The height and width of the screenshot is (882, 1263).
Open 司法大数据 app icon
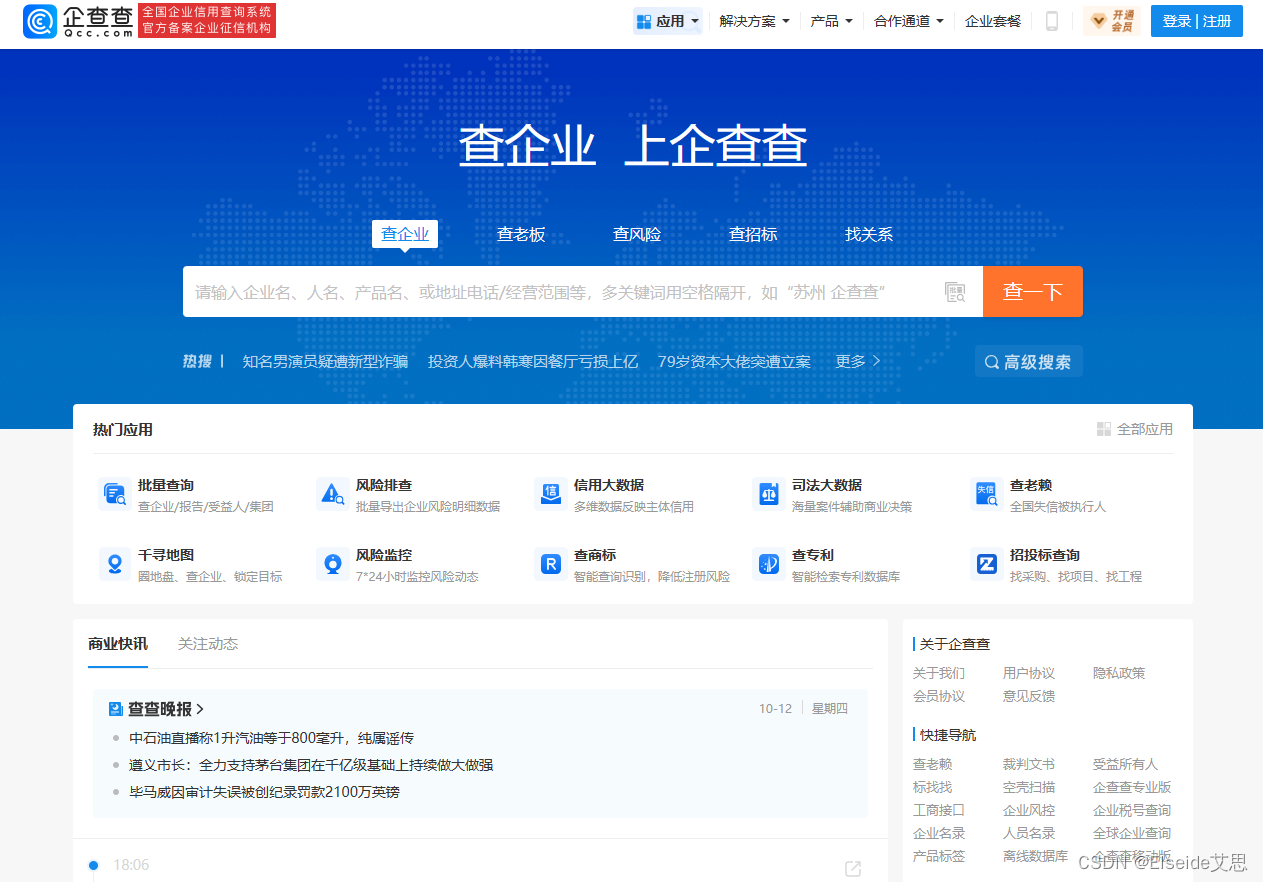768,494
